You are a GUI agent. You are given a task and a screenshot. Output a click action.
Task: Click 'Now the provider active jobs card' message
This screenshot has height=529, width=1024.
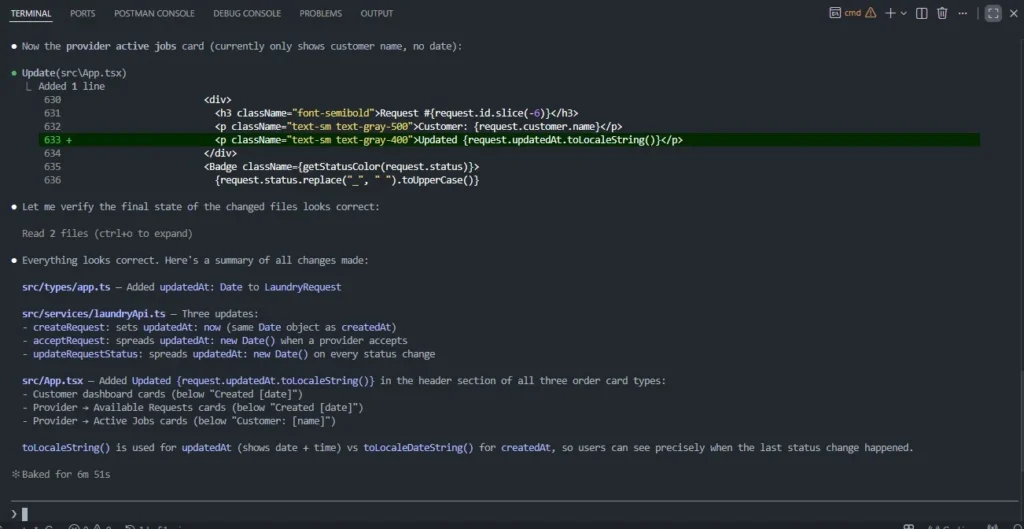click(242, 46)
